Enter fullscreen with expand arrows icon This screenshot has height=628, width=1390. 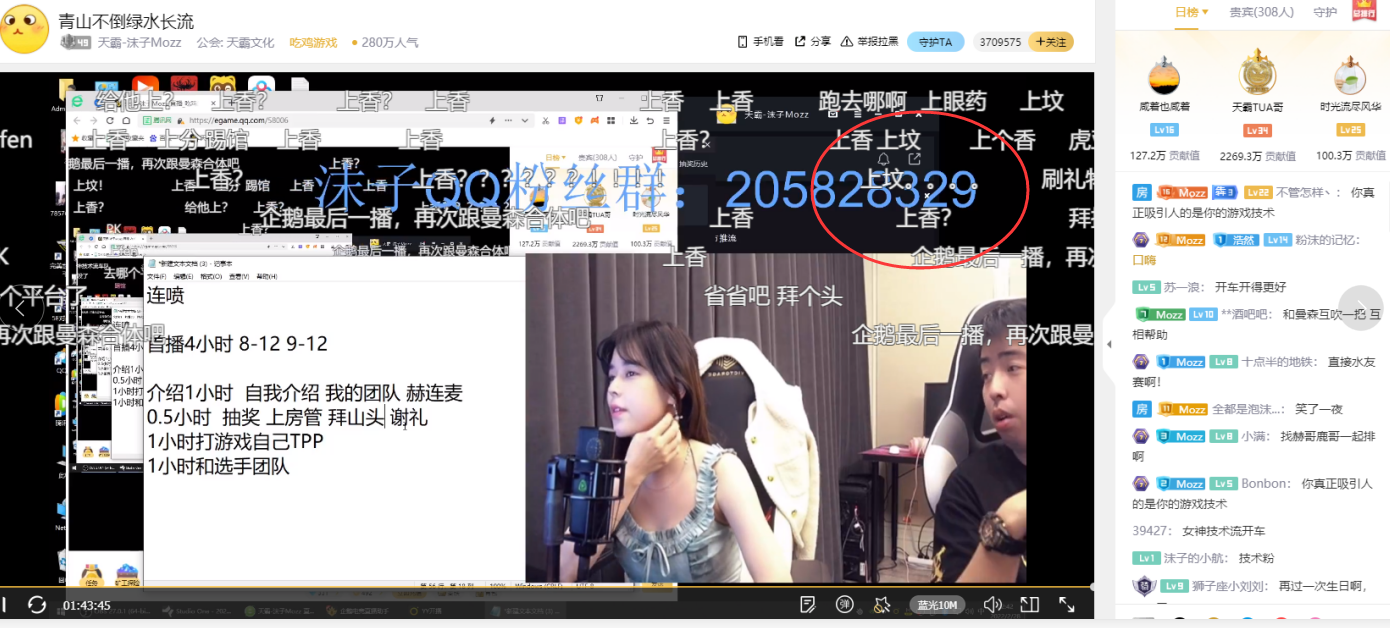[x=1067, y=604]
